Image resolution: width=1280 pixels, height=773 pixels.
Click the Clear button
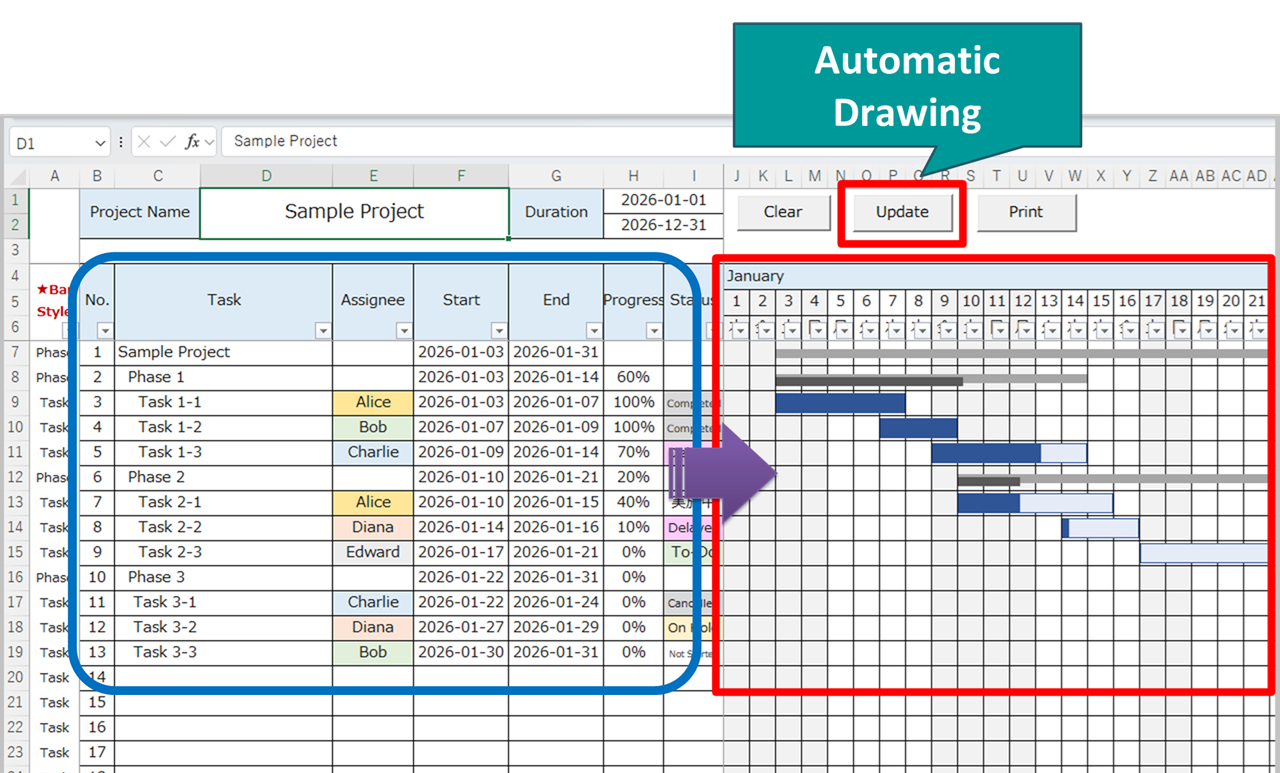[x=783, y=212]
